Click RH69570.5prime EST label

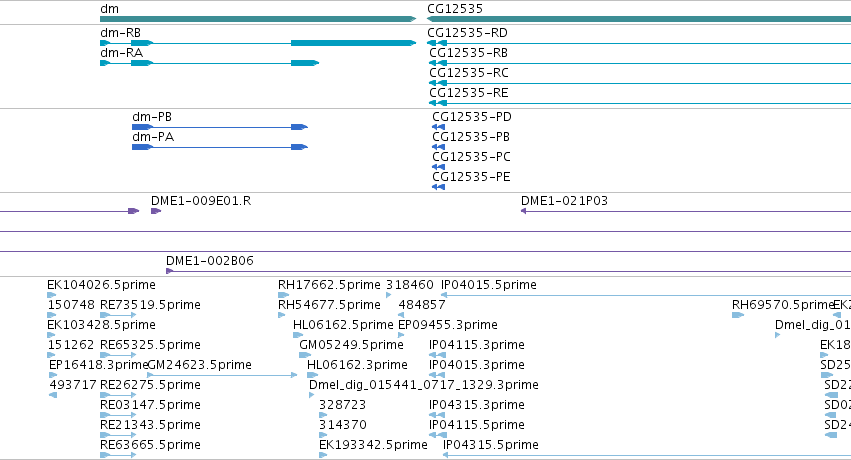[783, 305]
